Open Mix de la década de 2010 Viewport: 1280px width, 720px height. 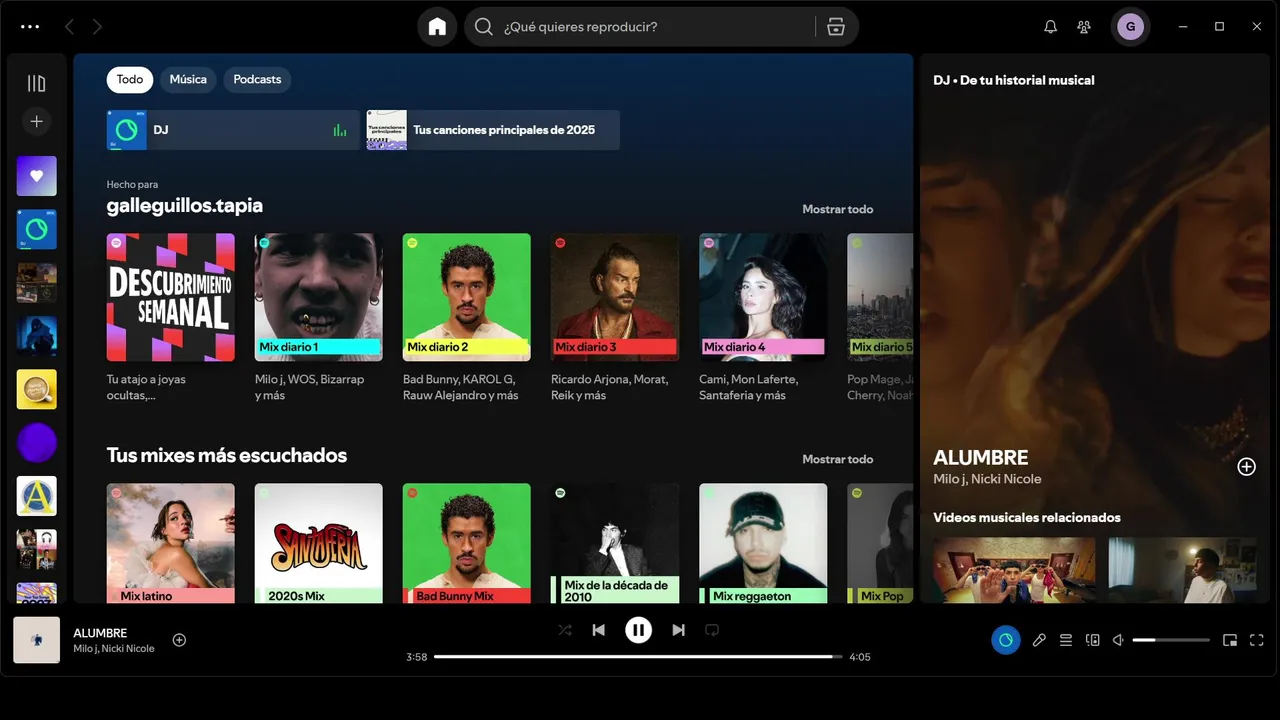(615, 543)
